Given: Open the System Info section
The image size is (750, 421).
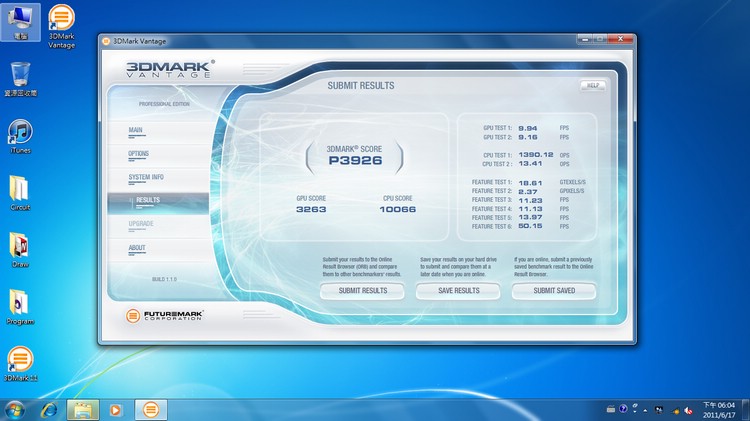Looking at the screenshot, I should click(x=146, y=177).
